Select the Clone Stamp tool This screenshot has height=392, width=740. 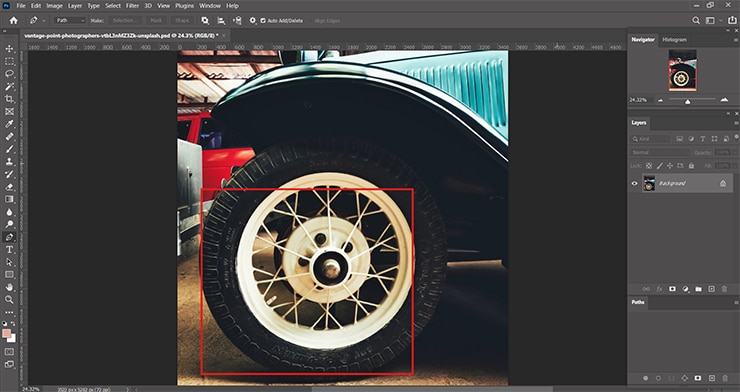point(9,161)
